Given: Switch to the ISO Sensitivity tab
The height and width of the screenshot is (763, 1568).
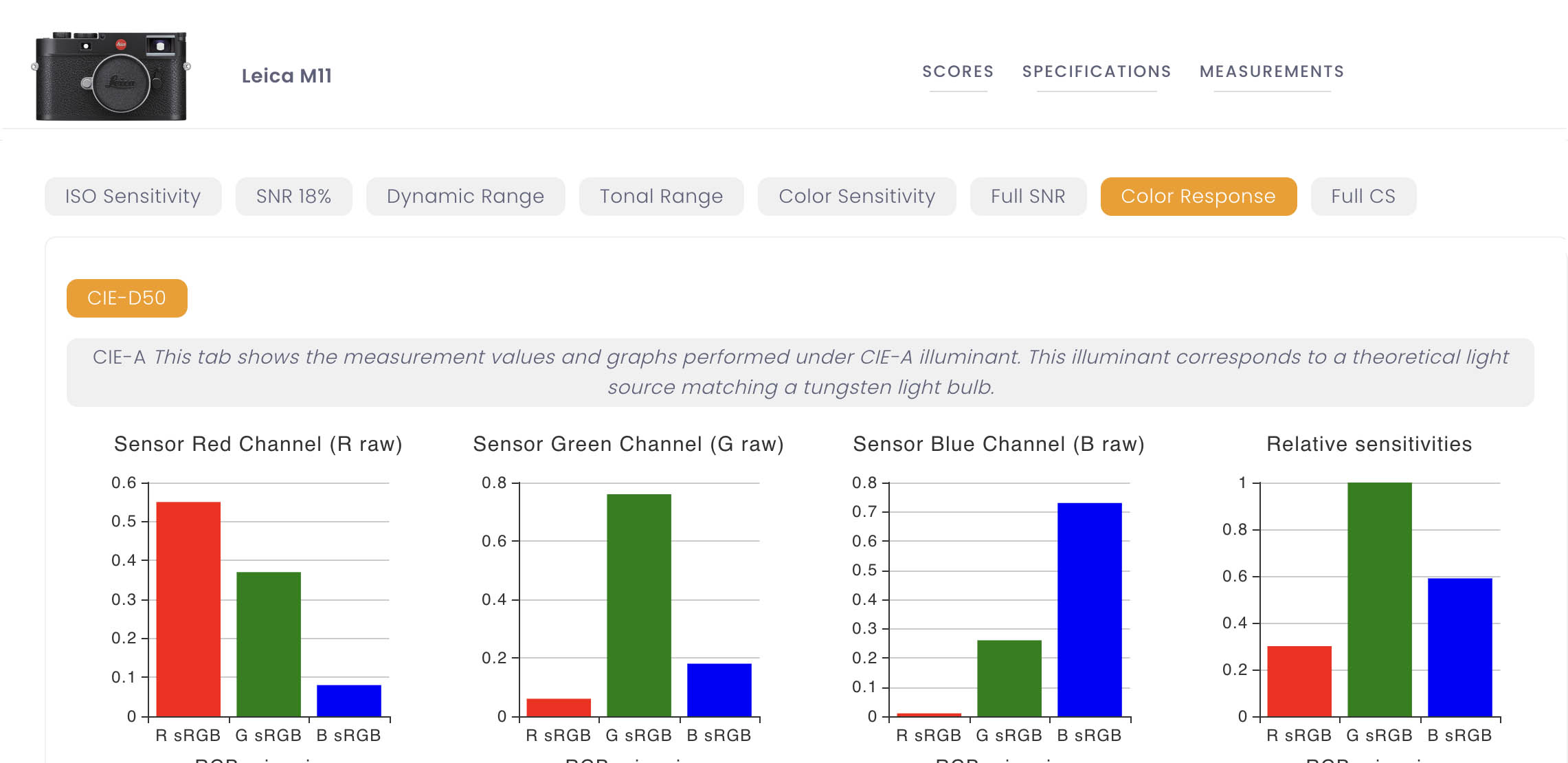Looking at the screenshot, I should (133, 197).
